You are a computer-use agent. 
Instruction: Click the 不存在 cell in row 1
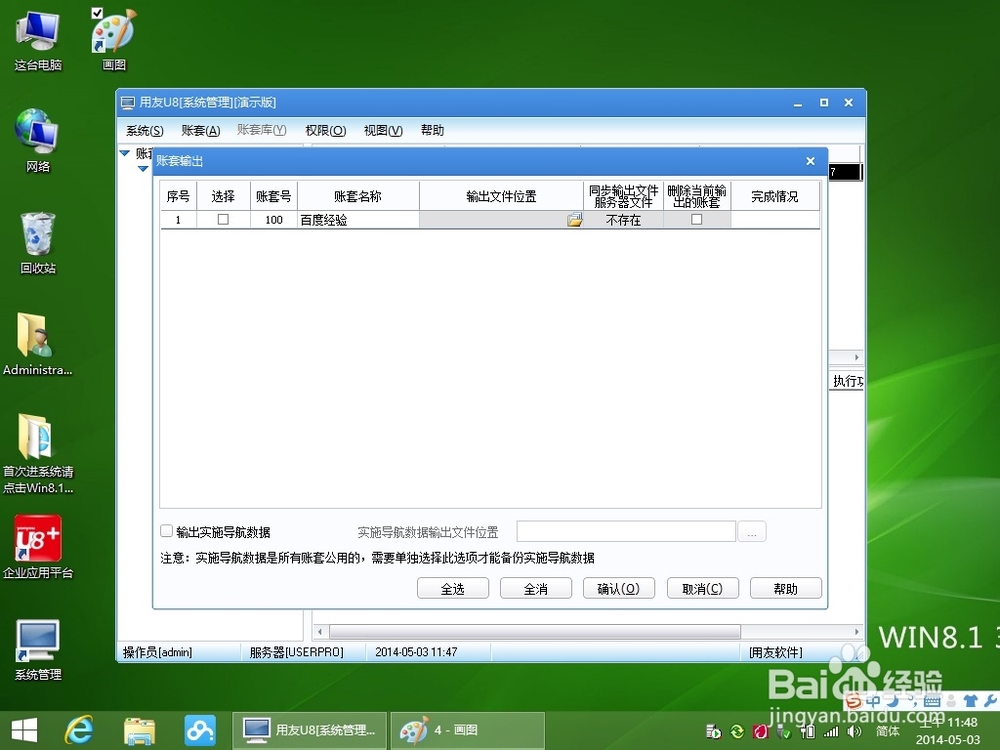(623, 219)
